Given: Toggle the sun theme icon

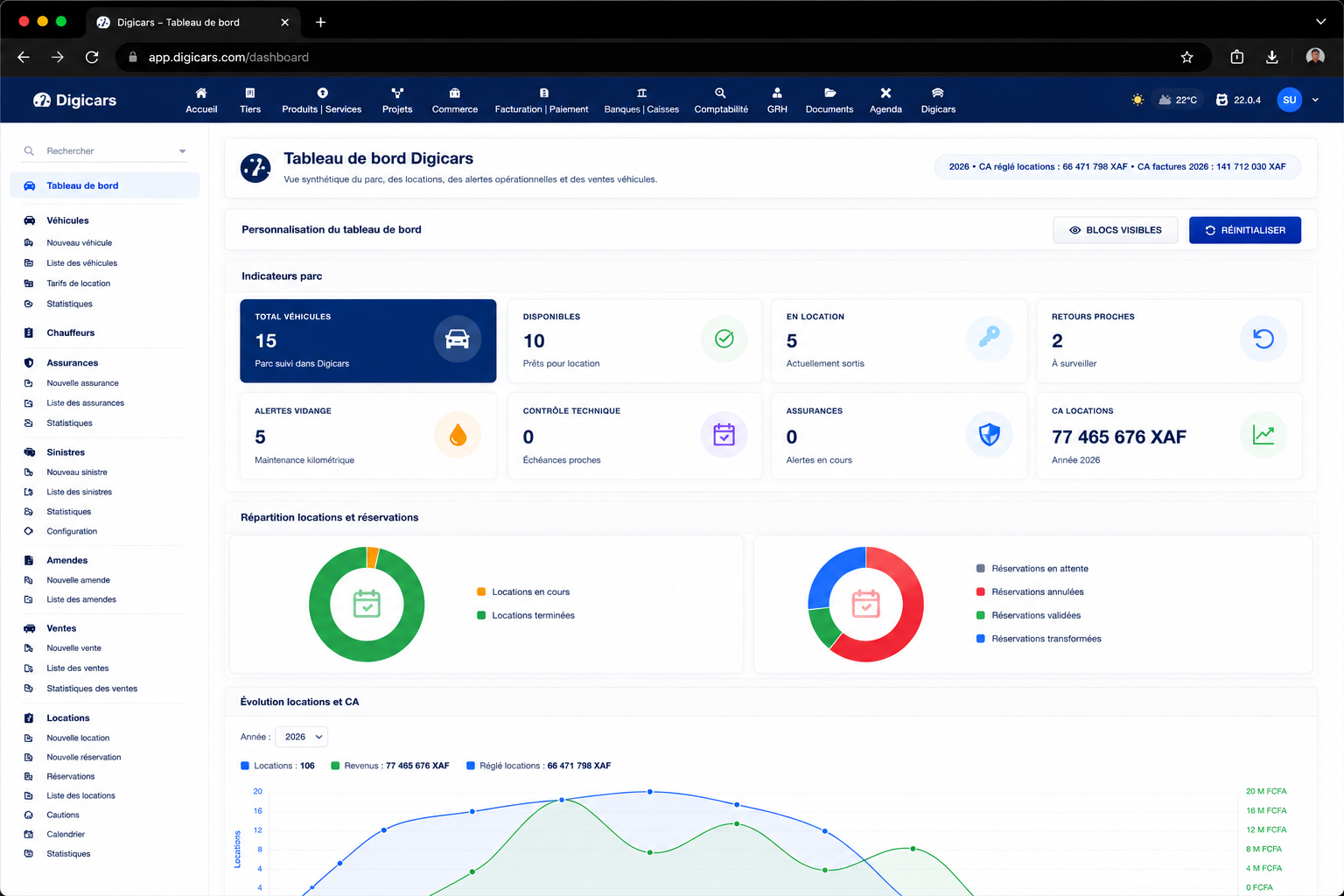Looking at the screenshot, I should (1137, 100).
